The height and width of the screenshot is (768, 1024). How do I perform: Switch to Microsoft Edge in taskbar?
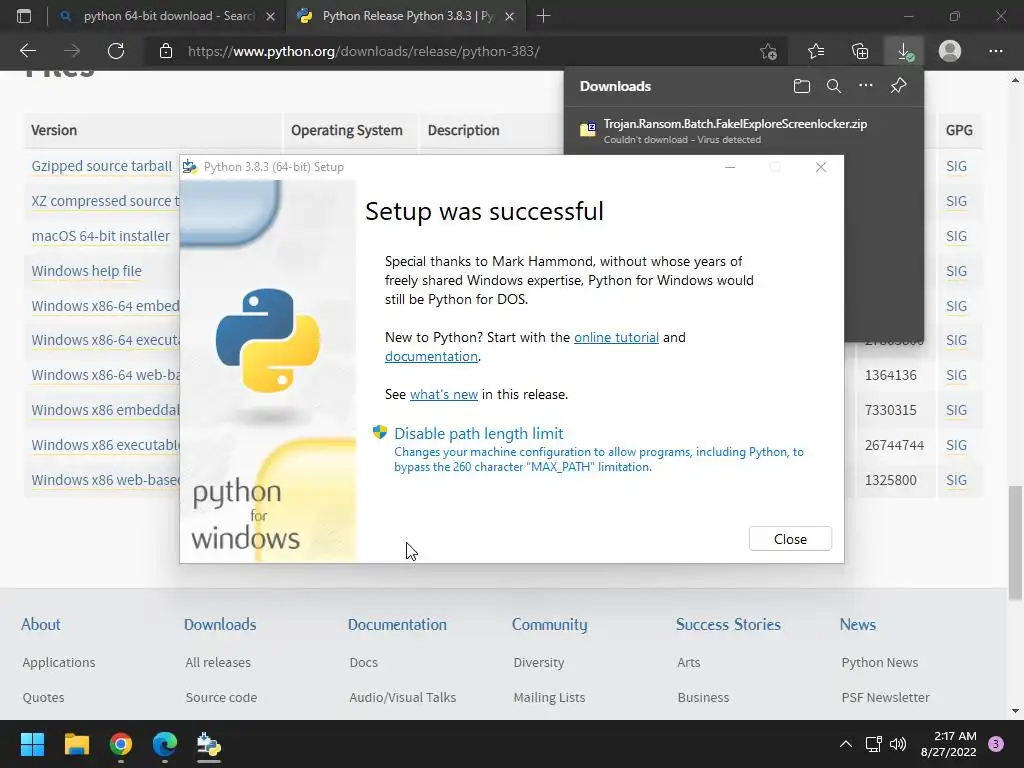click(x=165, y=744)
